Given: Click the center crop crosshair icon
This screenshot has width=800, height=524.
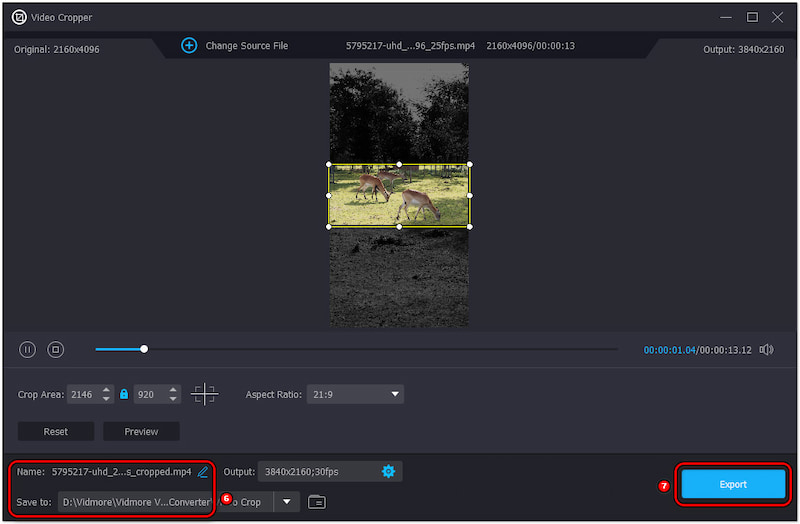Looking at the screenshot, I should 205,394.
